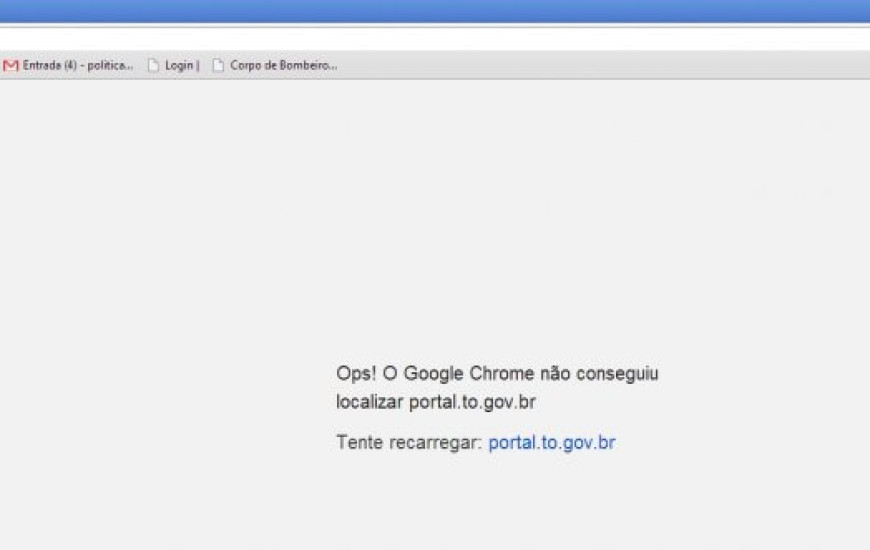The image size is (870, 550).
Task: Open the Login bookmark
Action: [x=174, y=65]
